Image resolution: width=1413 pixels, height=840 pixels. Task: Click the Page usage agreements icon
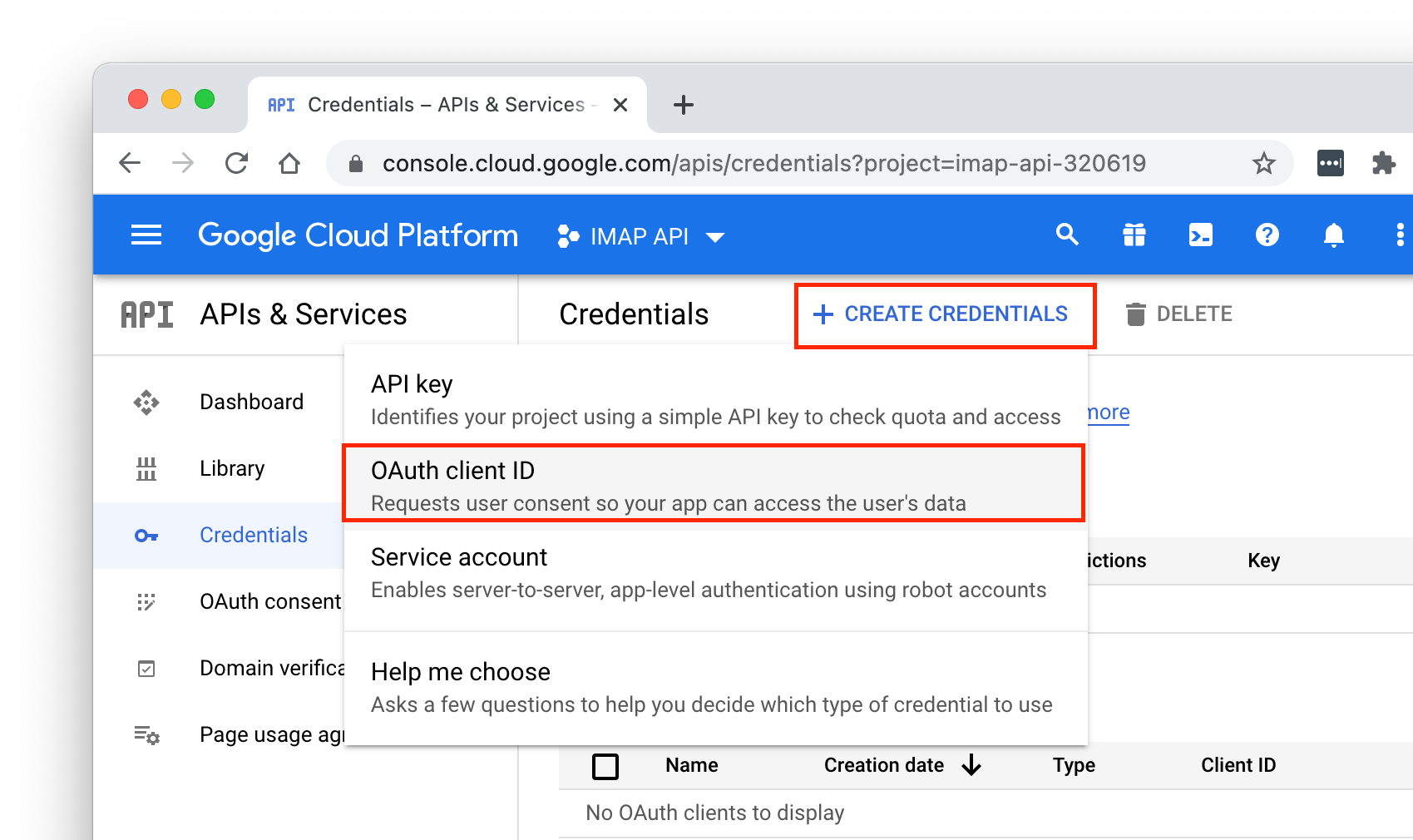(x=147, y=735)
